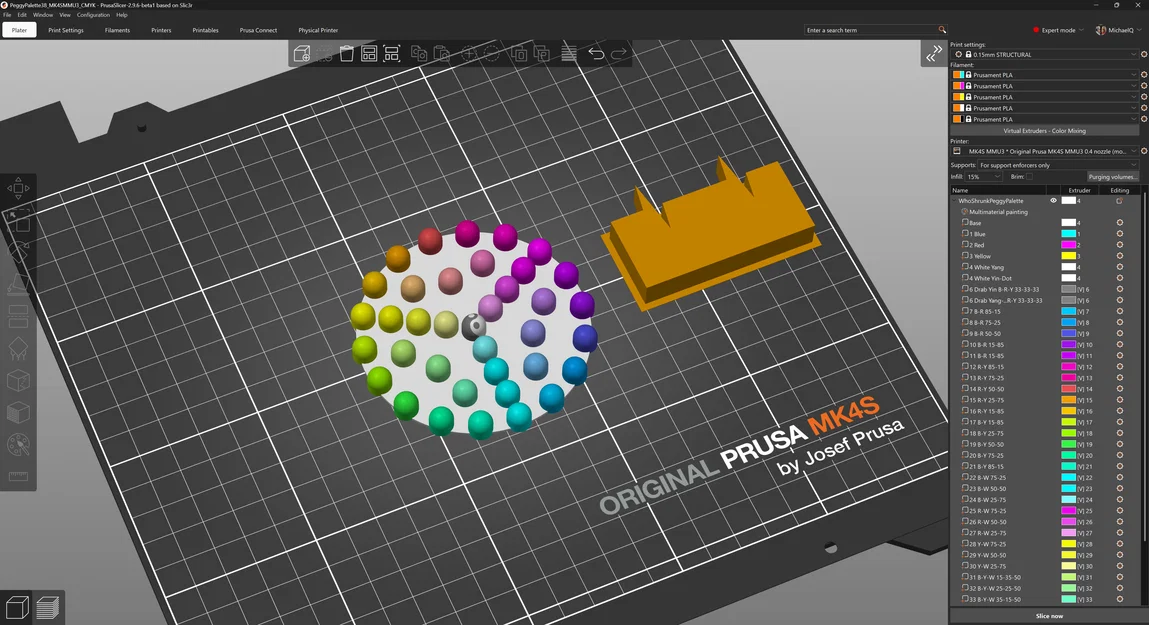Click editing icon for 1 Blue row
This screenshot has height=625, width=1149.
pos(1120,234)
